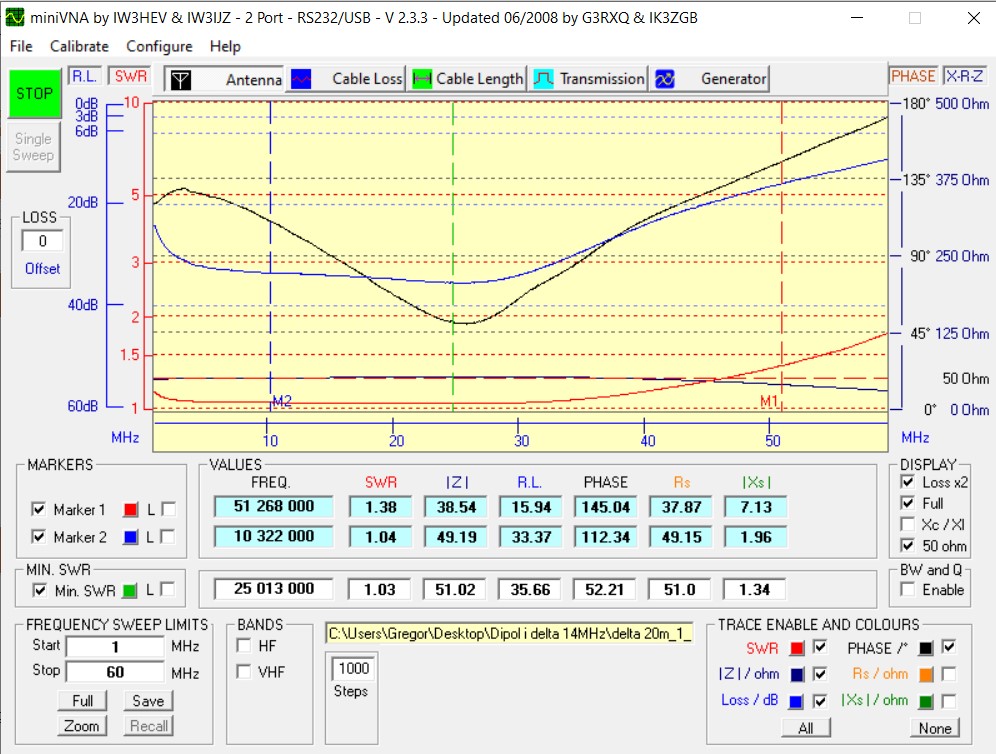The height and width of the screenshot is (754, 996).
Task: Switch to the Transmission mode icon
Action: click(544, 79)
